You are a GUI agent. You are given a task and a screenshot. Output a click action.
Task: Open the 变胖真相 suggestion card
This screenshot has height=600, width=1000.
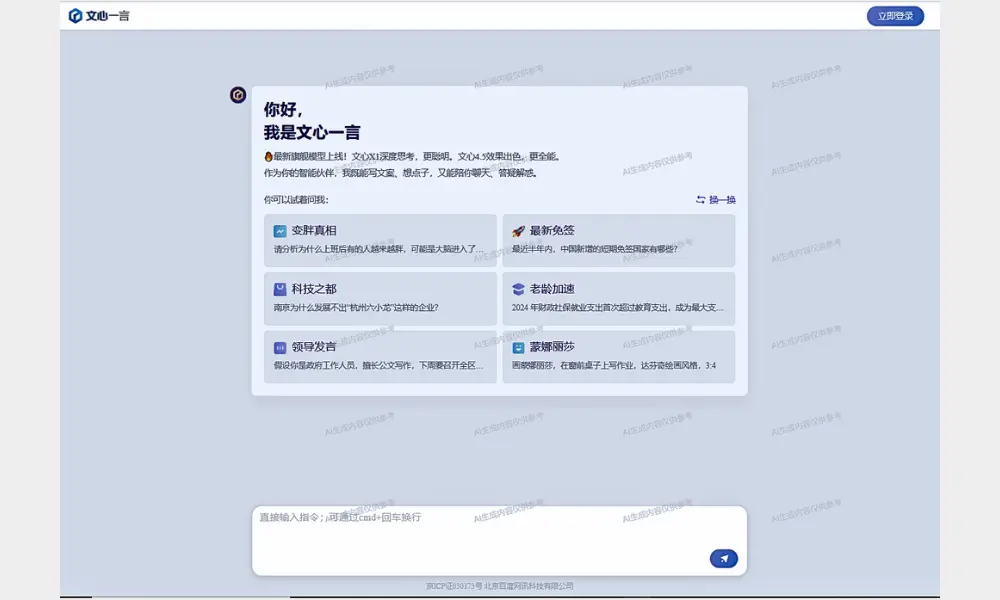(380, 240)
